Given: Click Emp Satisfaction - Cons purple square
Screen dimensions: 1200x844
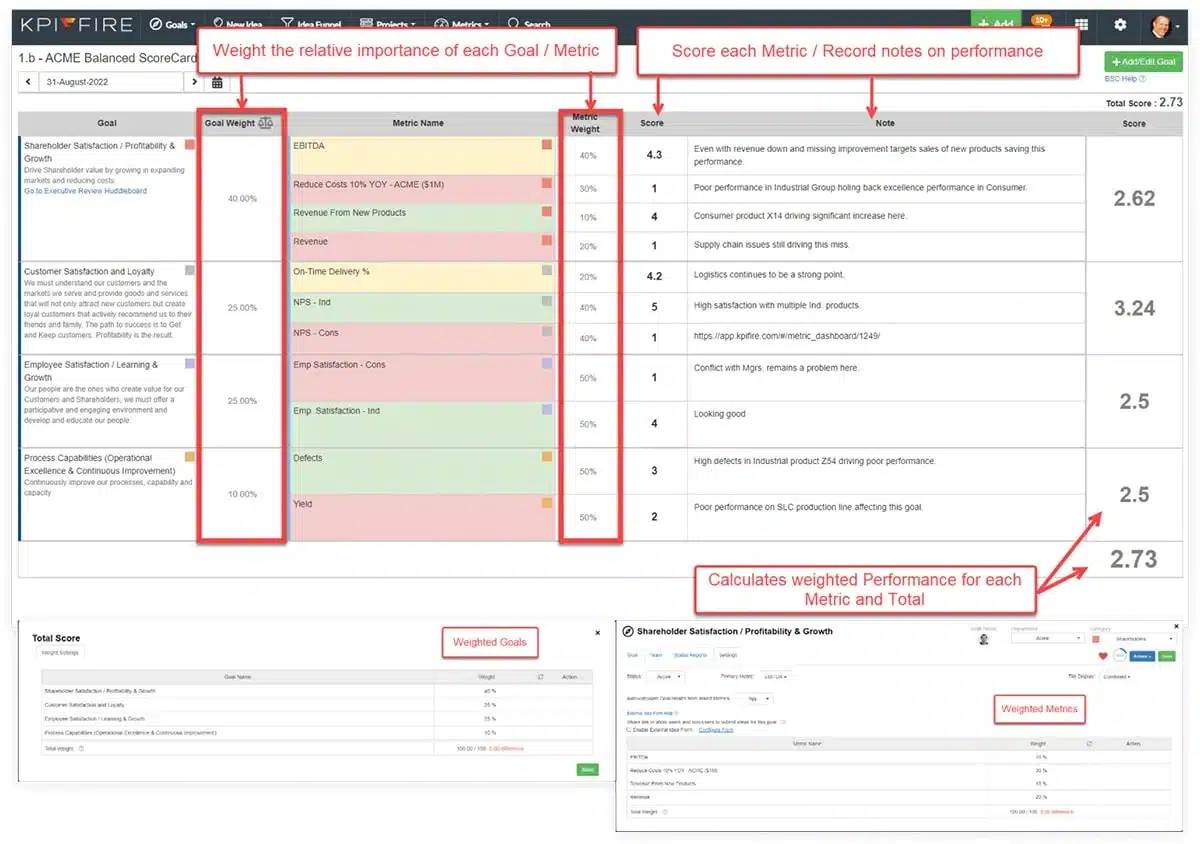Looking at the screenshot, I should pyautogui.click(x=547, y=364).
